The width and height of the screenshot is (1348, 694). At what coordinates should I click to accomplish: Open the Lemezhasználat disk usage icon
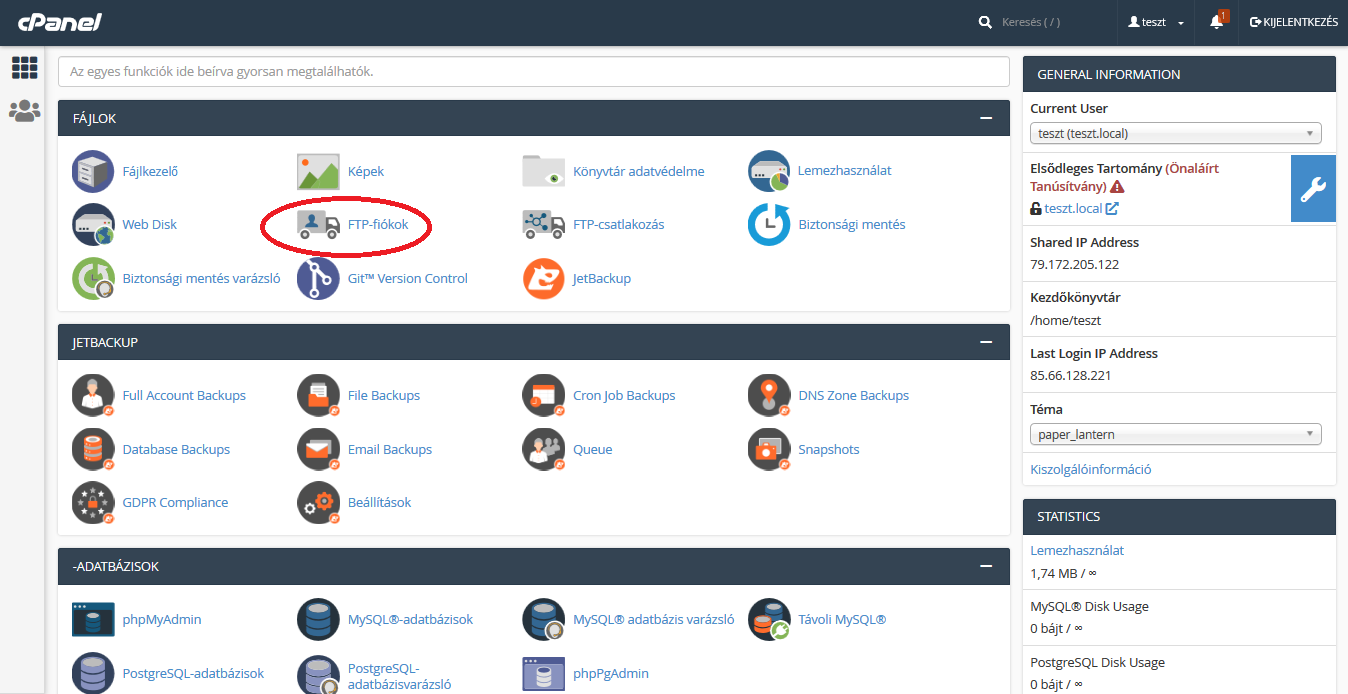(769, 171)
